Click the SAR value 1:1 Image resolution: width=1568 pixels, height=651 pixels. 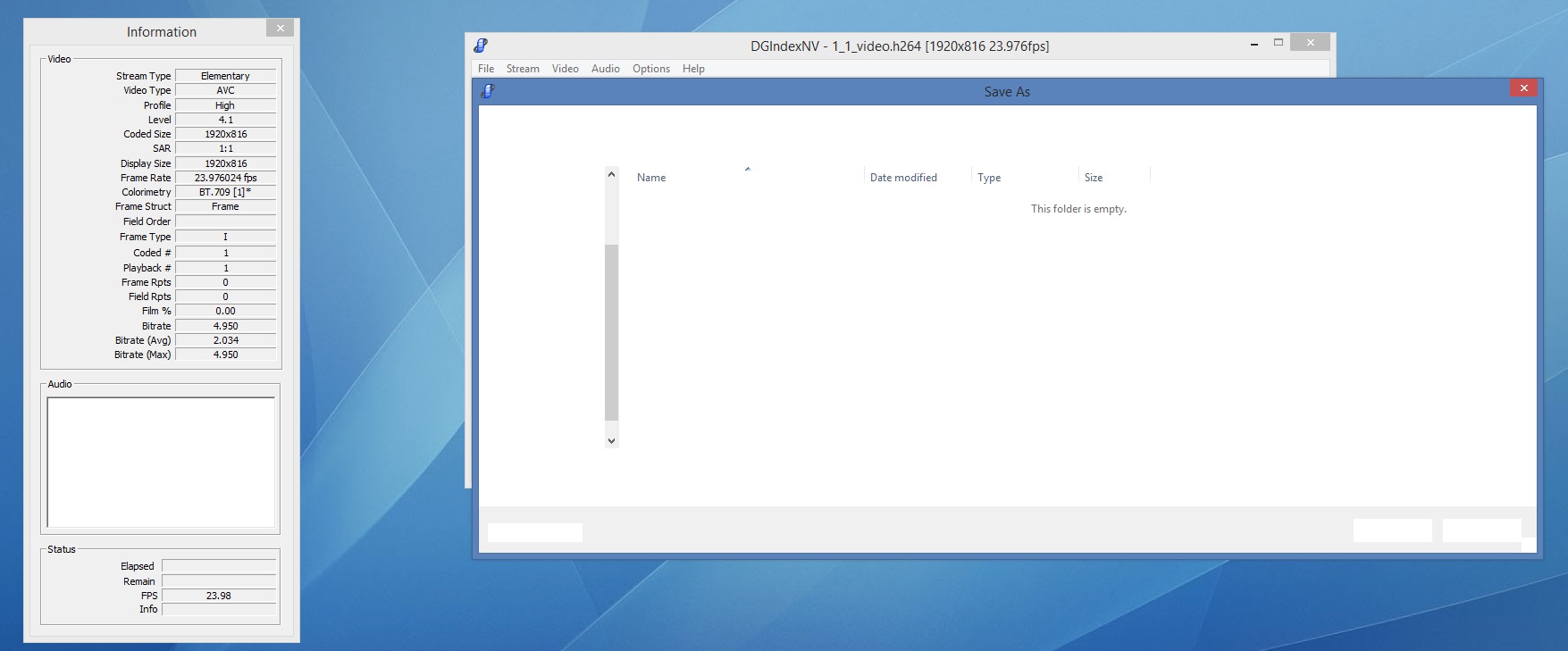[x=225, y=148]
